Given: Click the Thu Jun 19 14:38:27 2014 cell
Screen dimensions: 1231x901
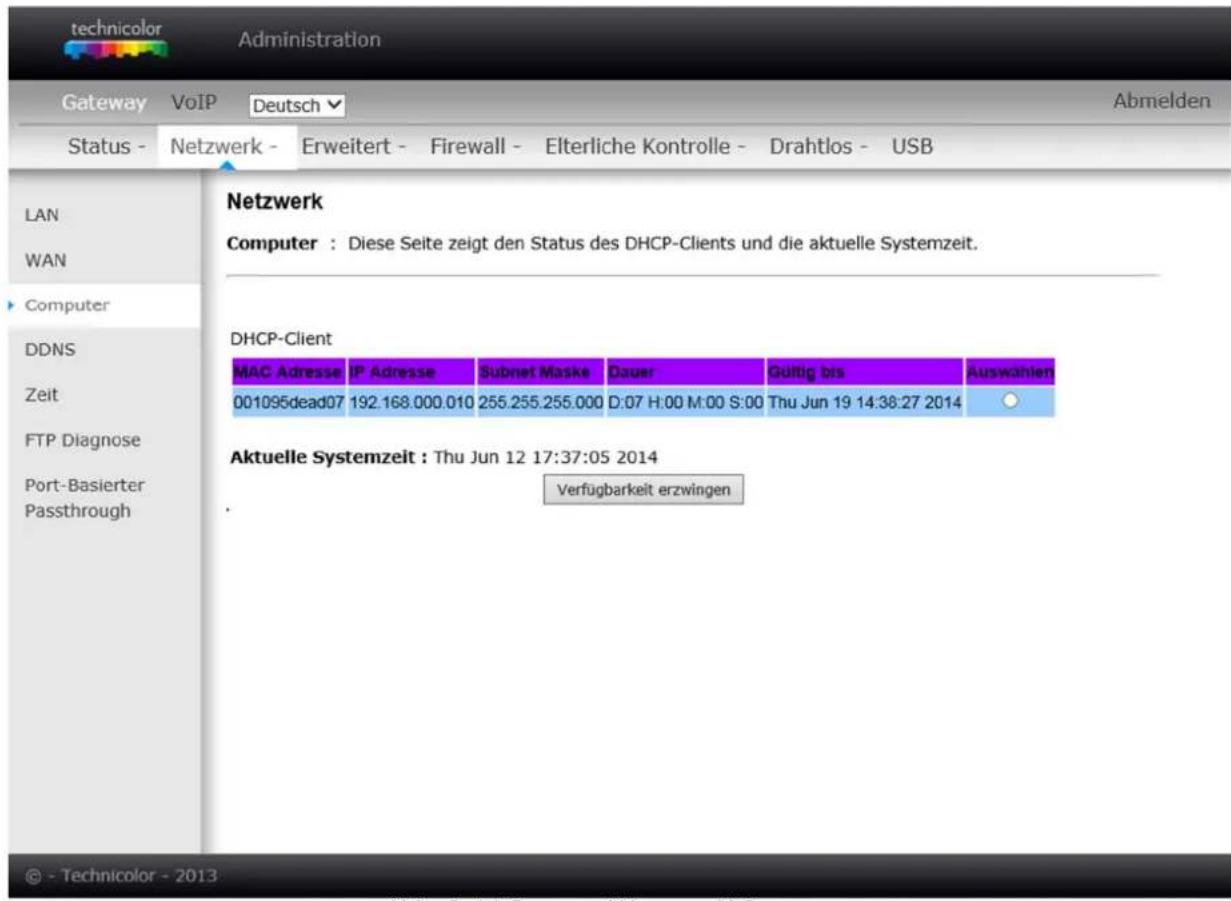Looking at the screenshot, I should click(866, 401).
